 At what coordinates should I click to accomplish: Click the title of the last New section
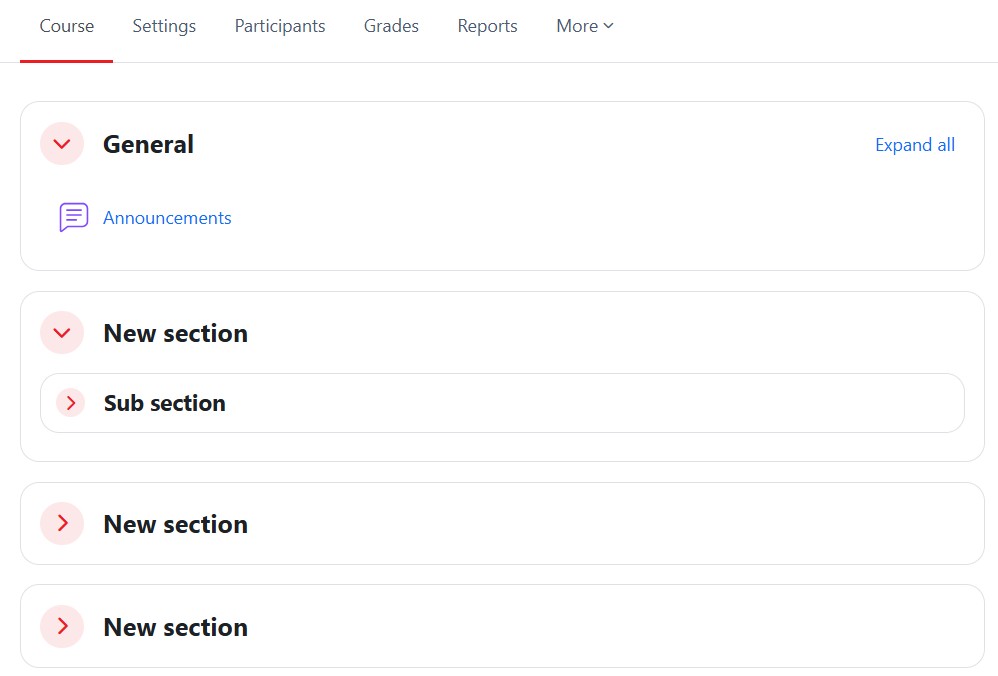pos(175,627)
